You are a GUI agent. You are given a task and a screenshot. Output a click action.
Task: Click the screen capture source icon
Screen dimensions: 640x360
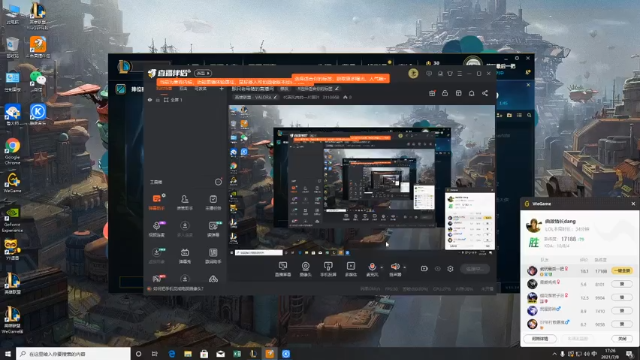coord(282,269)
